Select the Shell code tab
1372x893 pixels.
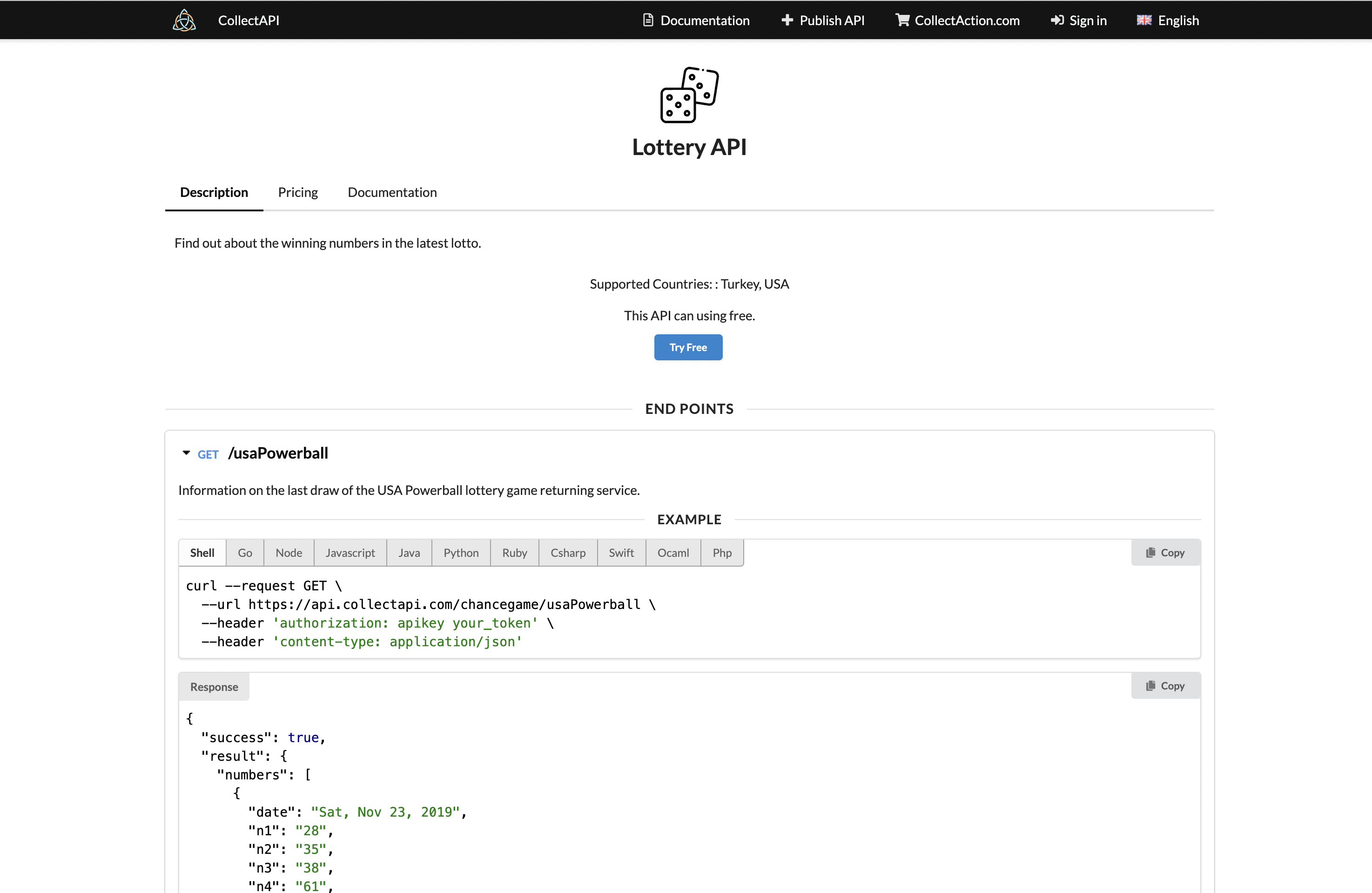click(x=202, y=552)
